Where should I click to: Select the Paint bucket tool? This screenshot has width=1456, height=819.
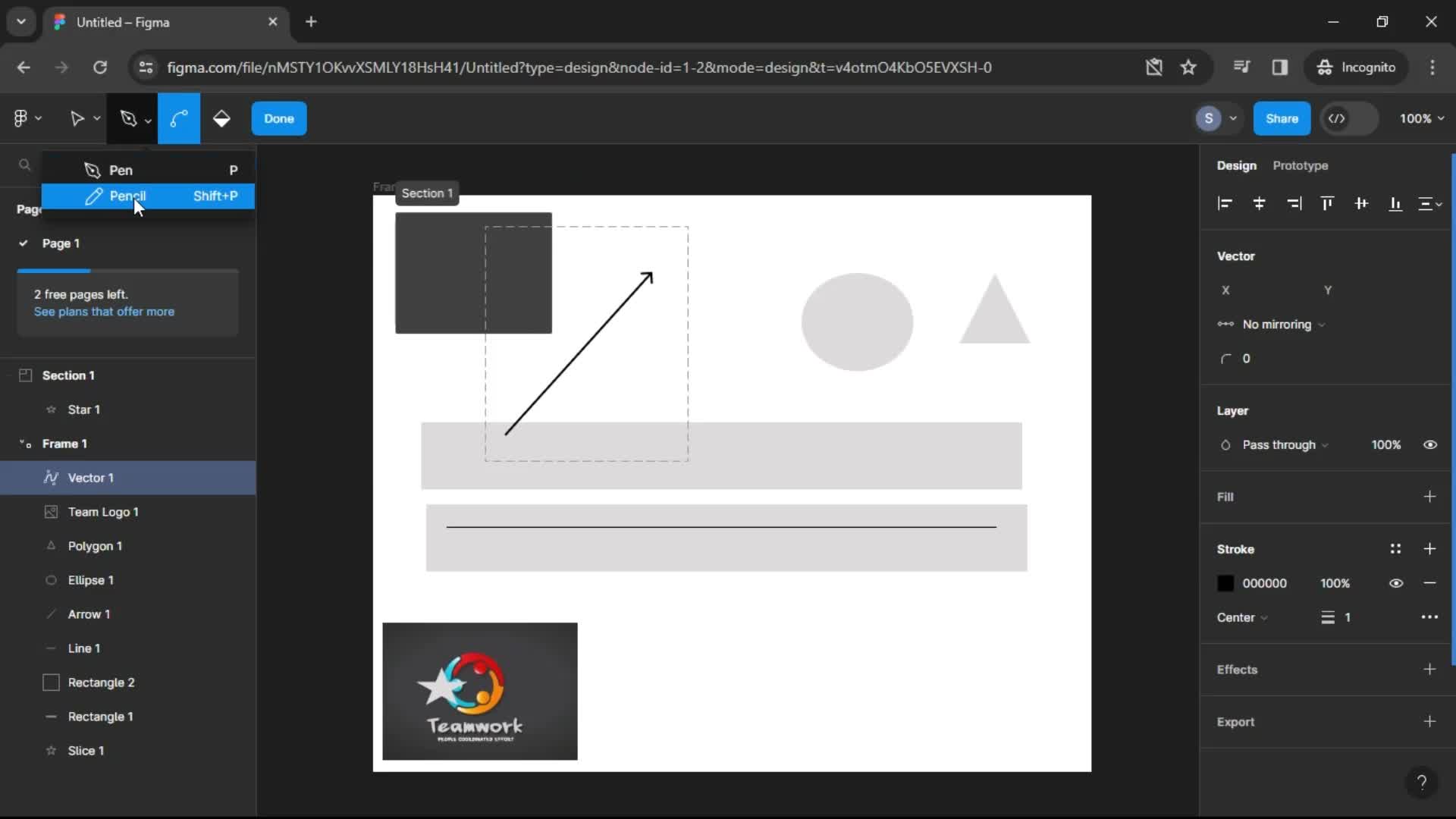[x=221, y=118]
